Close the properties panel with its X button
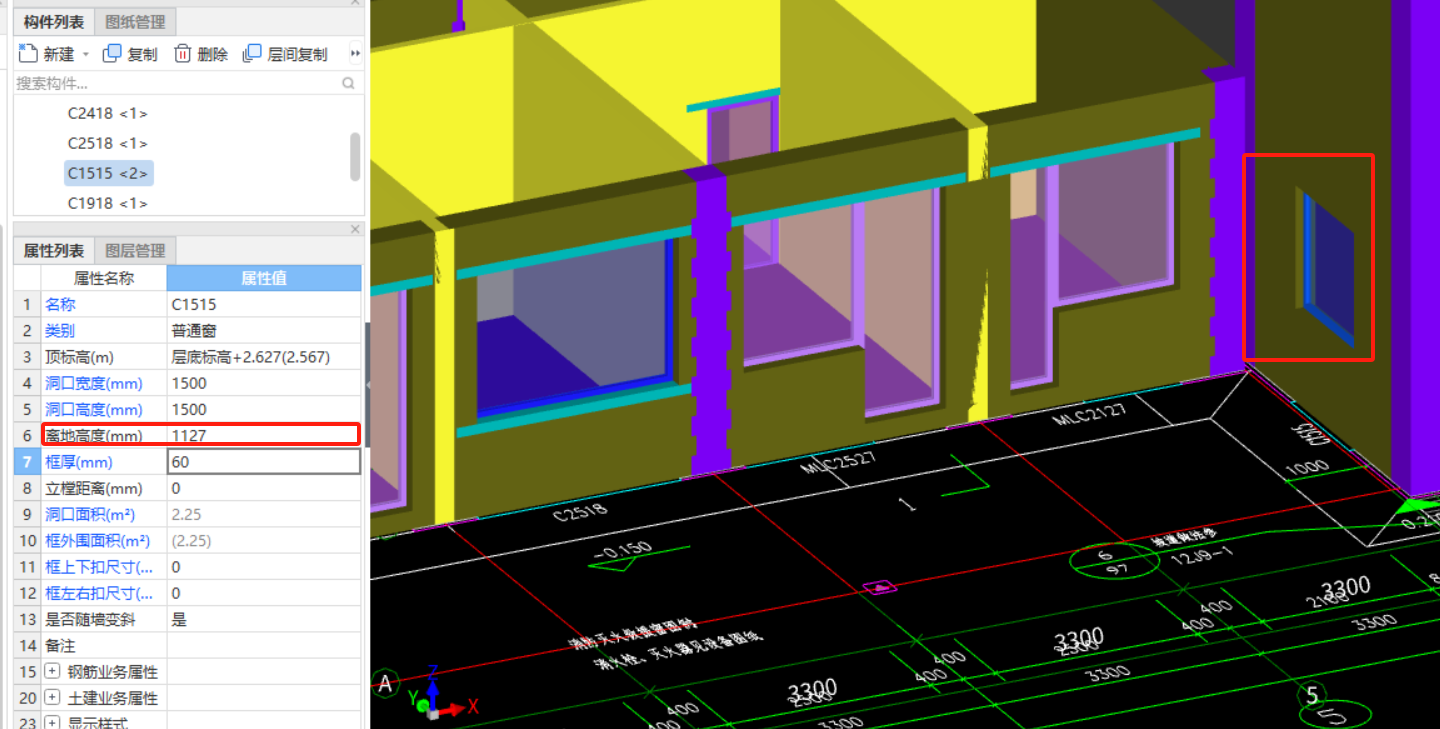Viewport: 1440px width, 729px height. [x=355, y=229]
